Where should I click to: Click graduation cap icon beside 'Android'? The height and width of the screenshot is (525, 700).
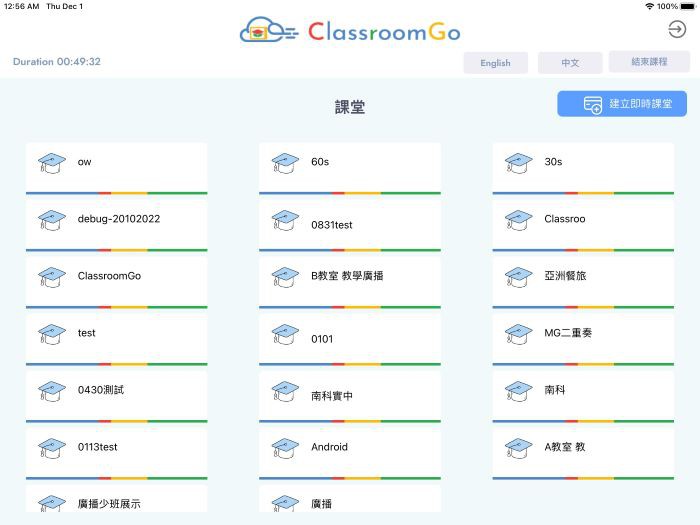click(x=285, y=448)
